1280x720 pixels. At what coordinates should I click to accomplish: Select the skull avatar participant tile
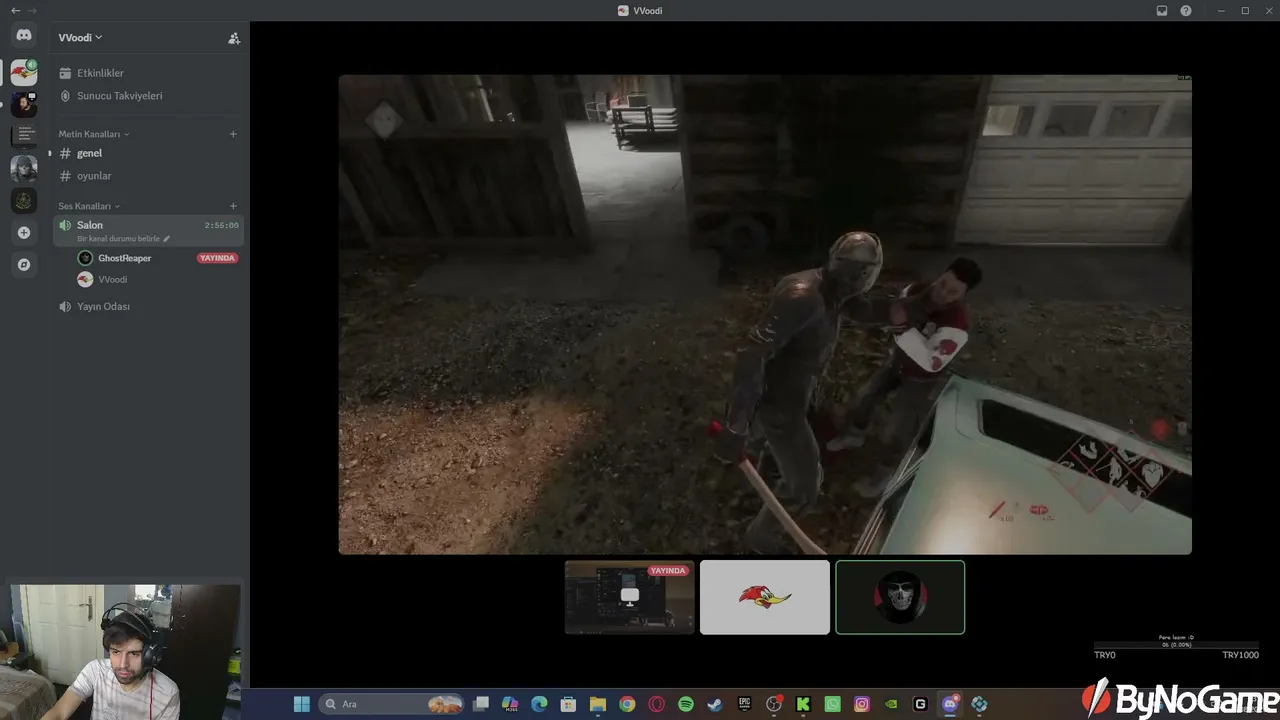pos(900,597)
